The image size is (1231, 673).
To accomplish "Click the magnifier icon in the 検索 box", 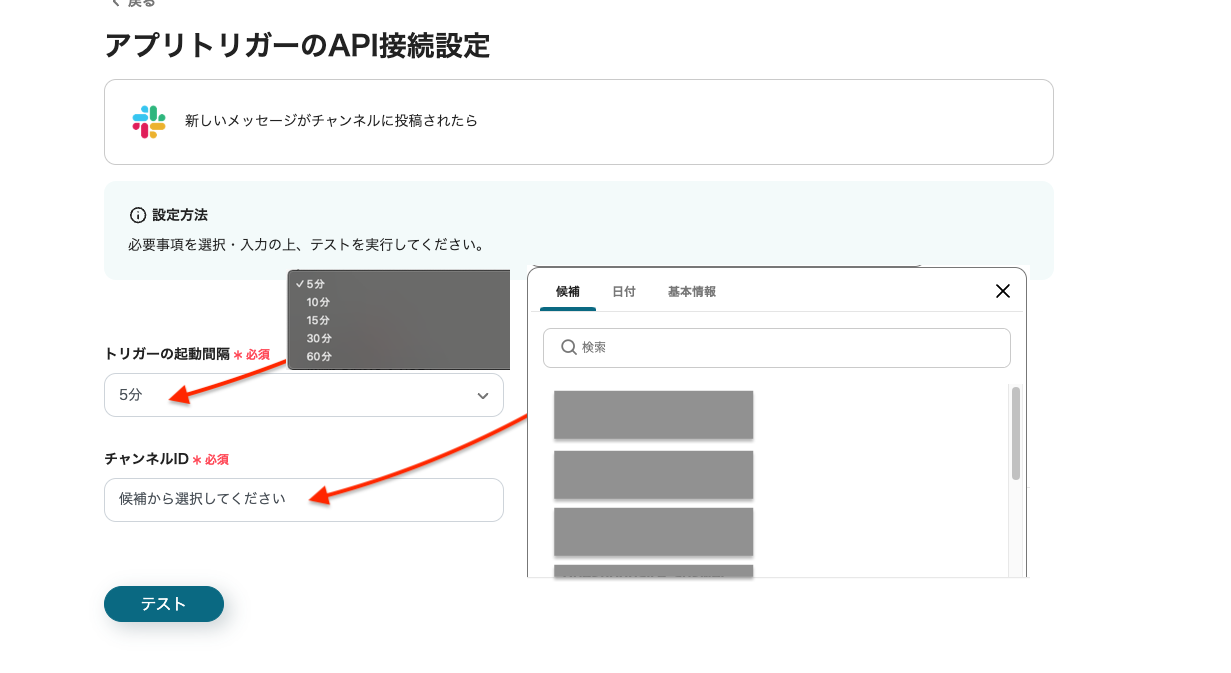I will pyautogui.click(x=568, y=347).
